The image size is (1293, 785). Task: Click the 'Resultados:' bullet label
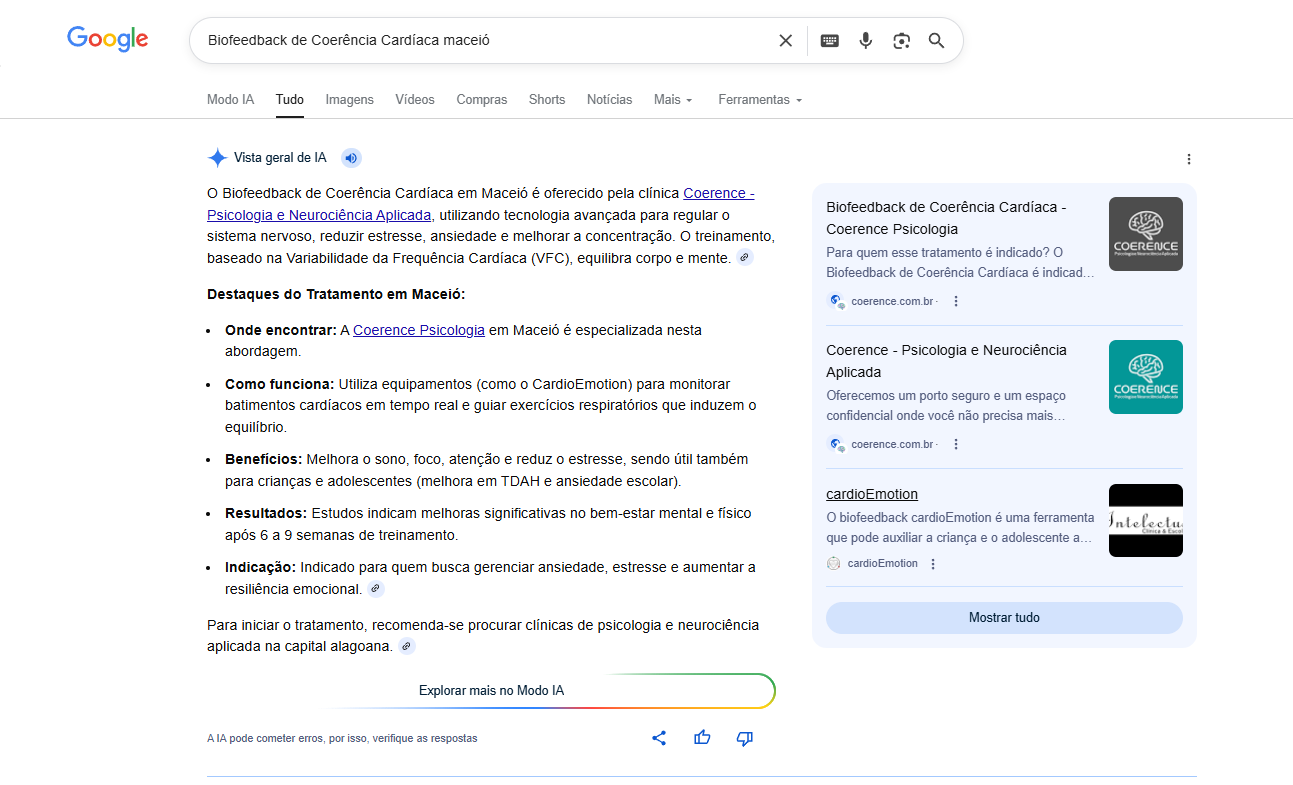click(266, 514)
